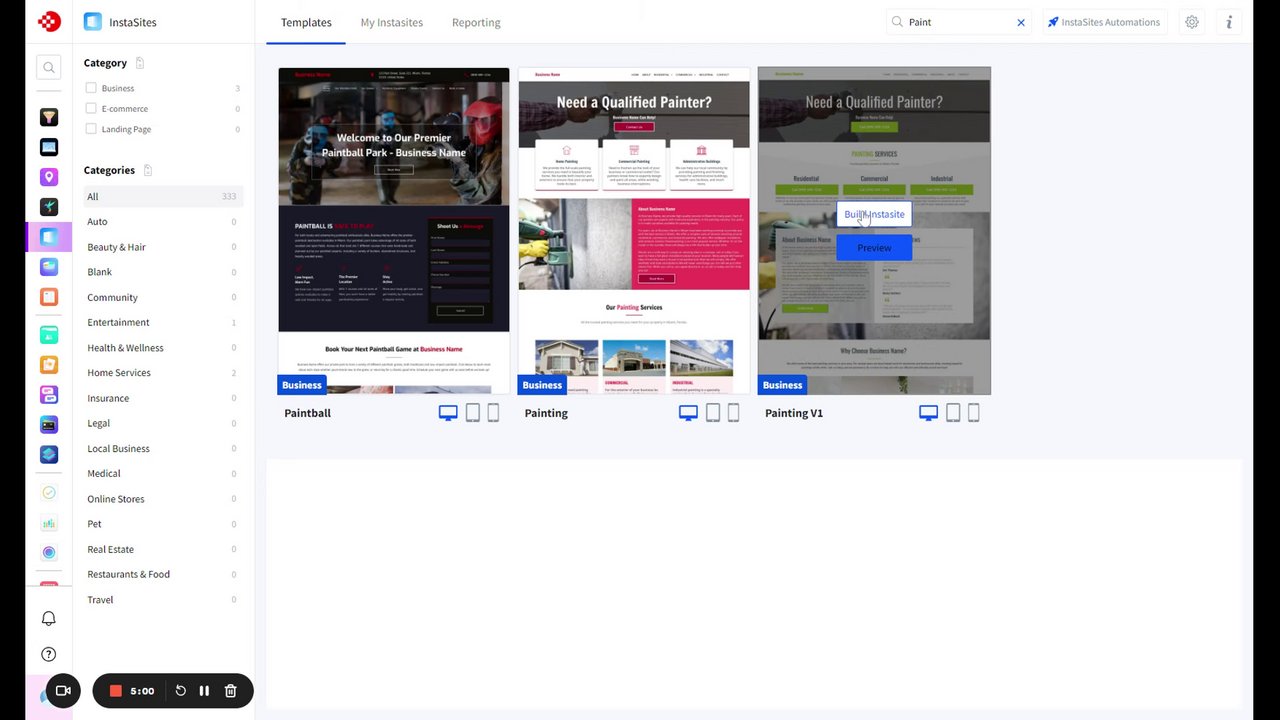The width and height of the screenshot is (1280, 720).
Task: Select tablet view for Paintball template
Action: point(473,413)
